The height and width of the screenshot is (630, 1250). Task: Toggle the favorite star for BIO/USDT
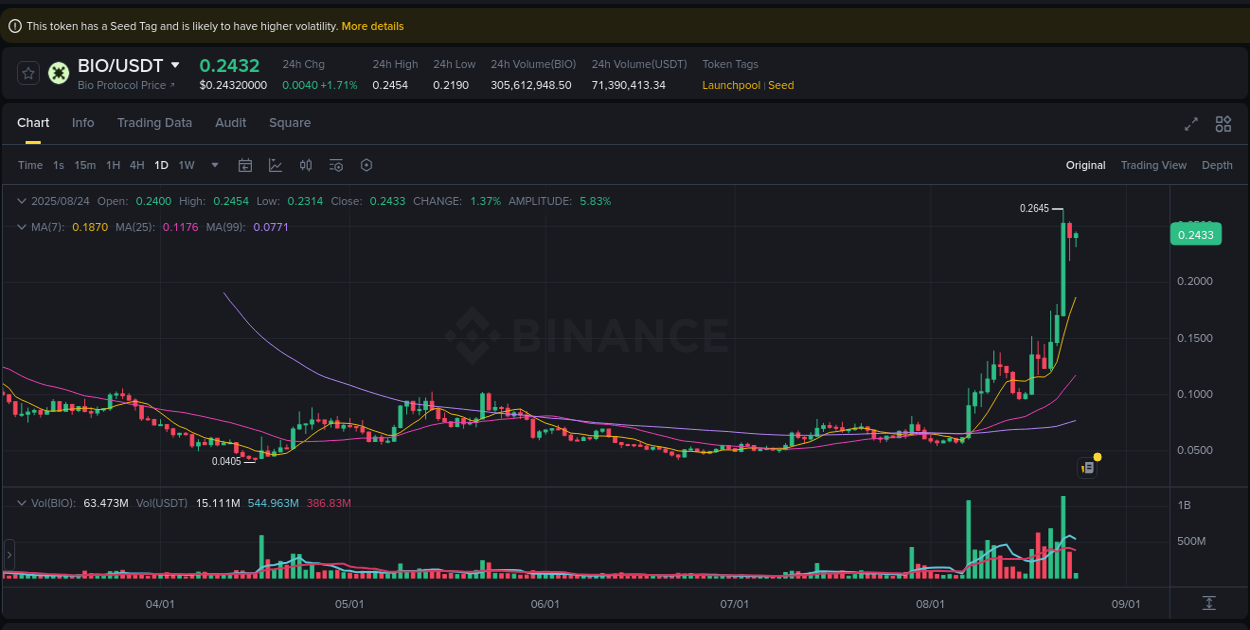point(27,72)
